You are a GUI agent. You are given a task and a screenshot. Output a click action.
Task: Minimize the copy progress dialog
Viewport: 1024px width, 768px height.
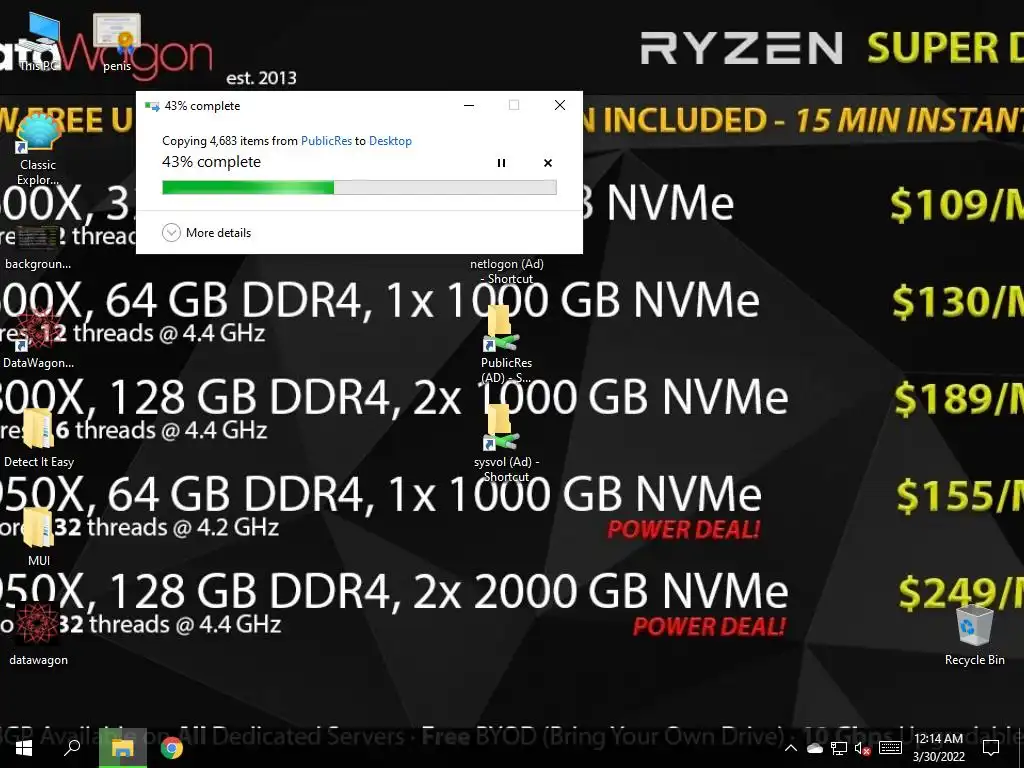tap(469, 105)
